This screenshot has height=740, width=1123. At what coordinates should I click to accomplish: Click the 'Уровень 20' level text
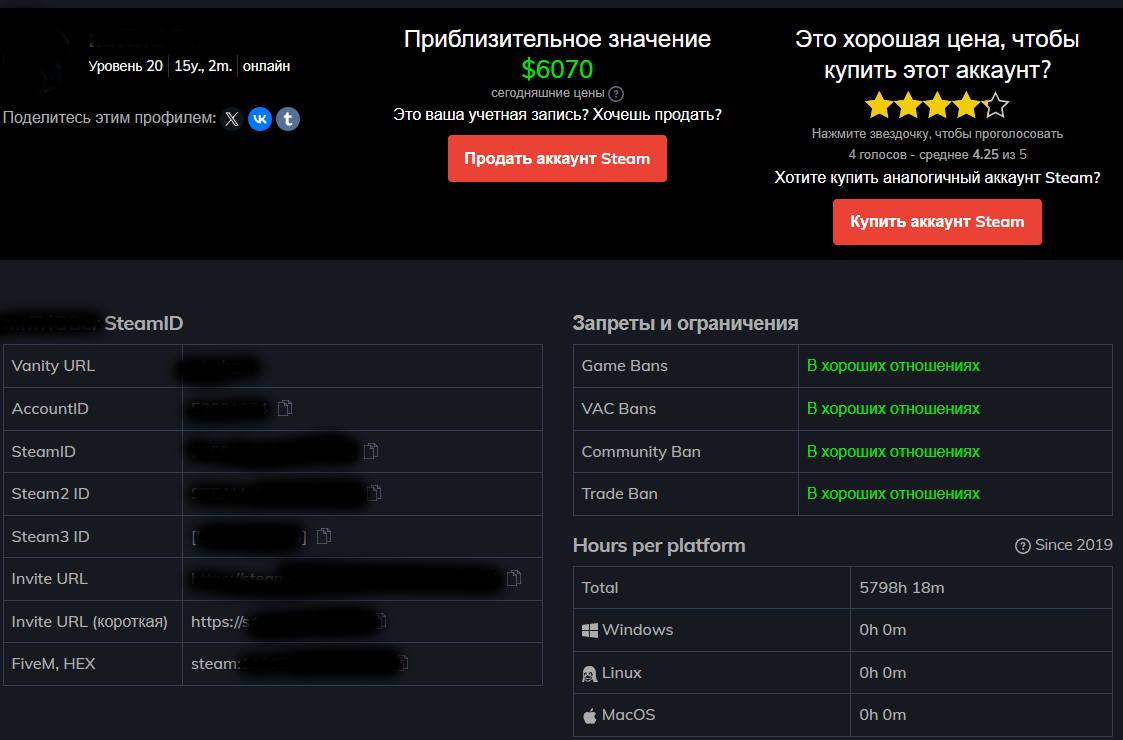(x=125, y=66)
